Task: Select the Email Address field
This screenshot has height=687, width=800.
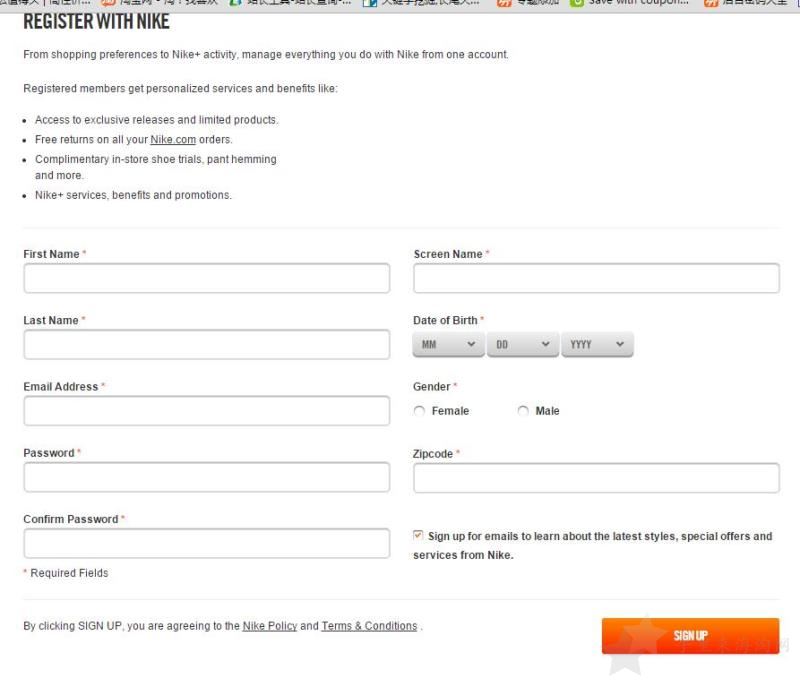Action: [207, 411]
